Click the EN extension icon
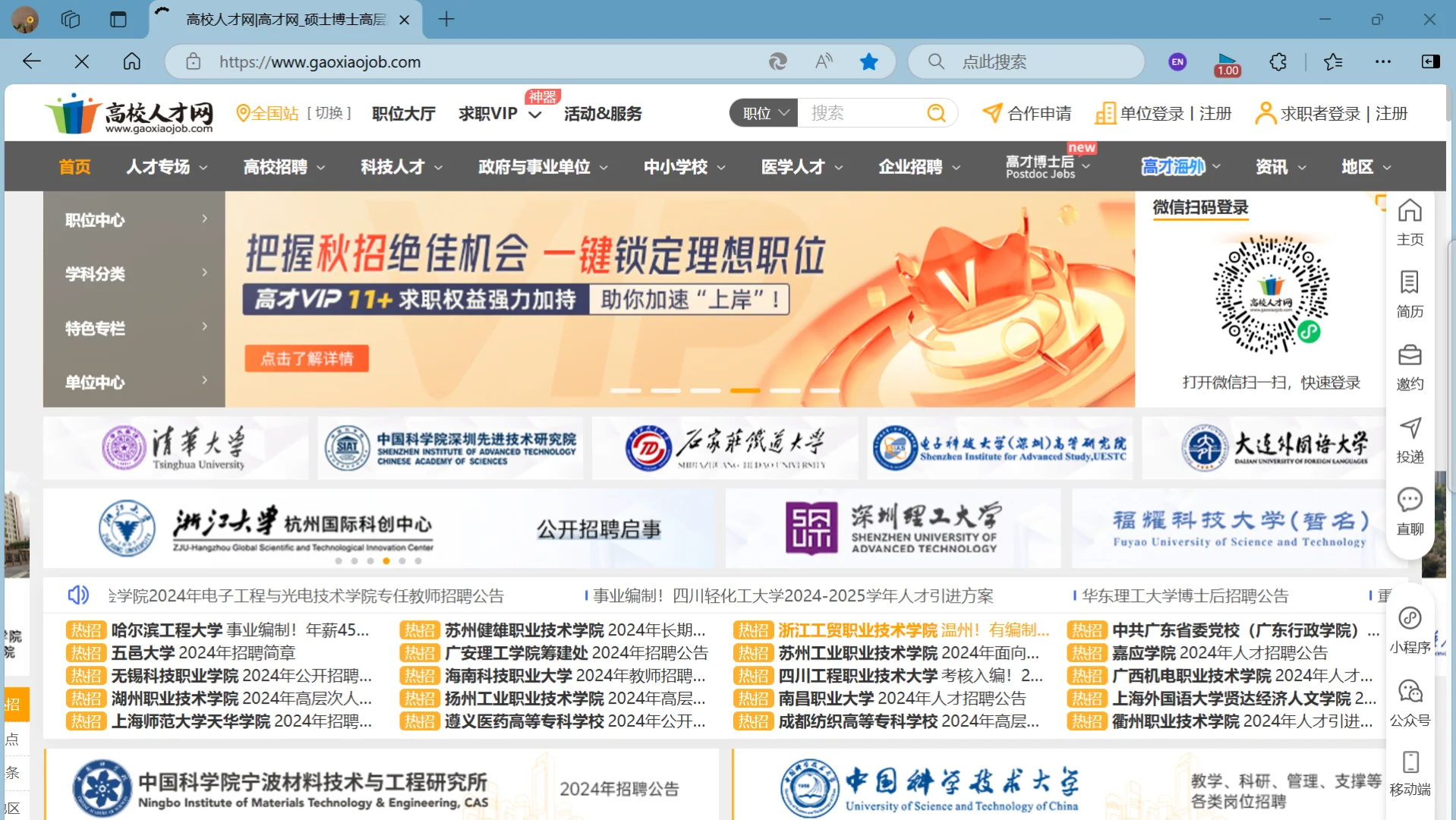The image size is (1456, 820). click(x=1177, y=61)
